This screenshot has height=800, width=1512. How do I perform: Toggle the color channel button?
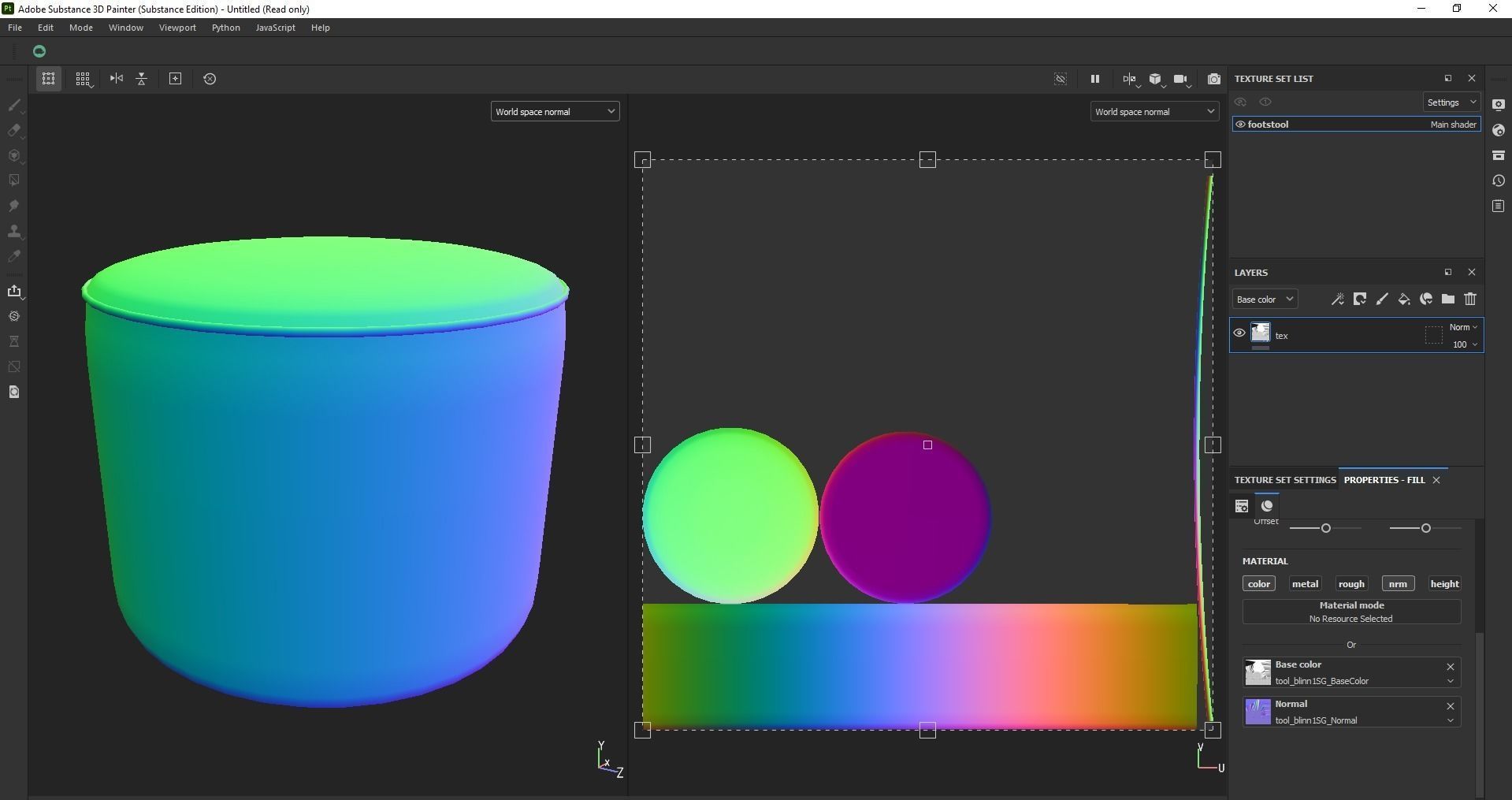click(x=1258, y=584)
